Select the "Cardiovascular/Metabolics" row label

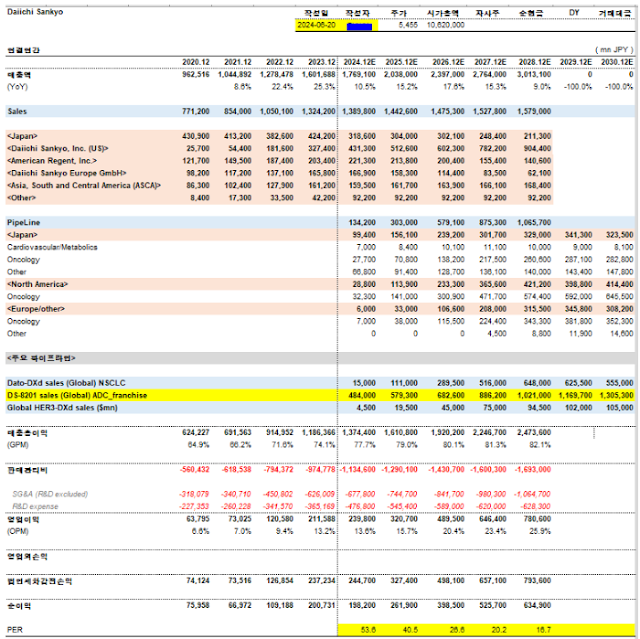[x=52, y=247]
